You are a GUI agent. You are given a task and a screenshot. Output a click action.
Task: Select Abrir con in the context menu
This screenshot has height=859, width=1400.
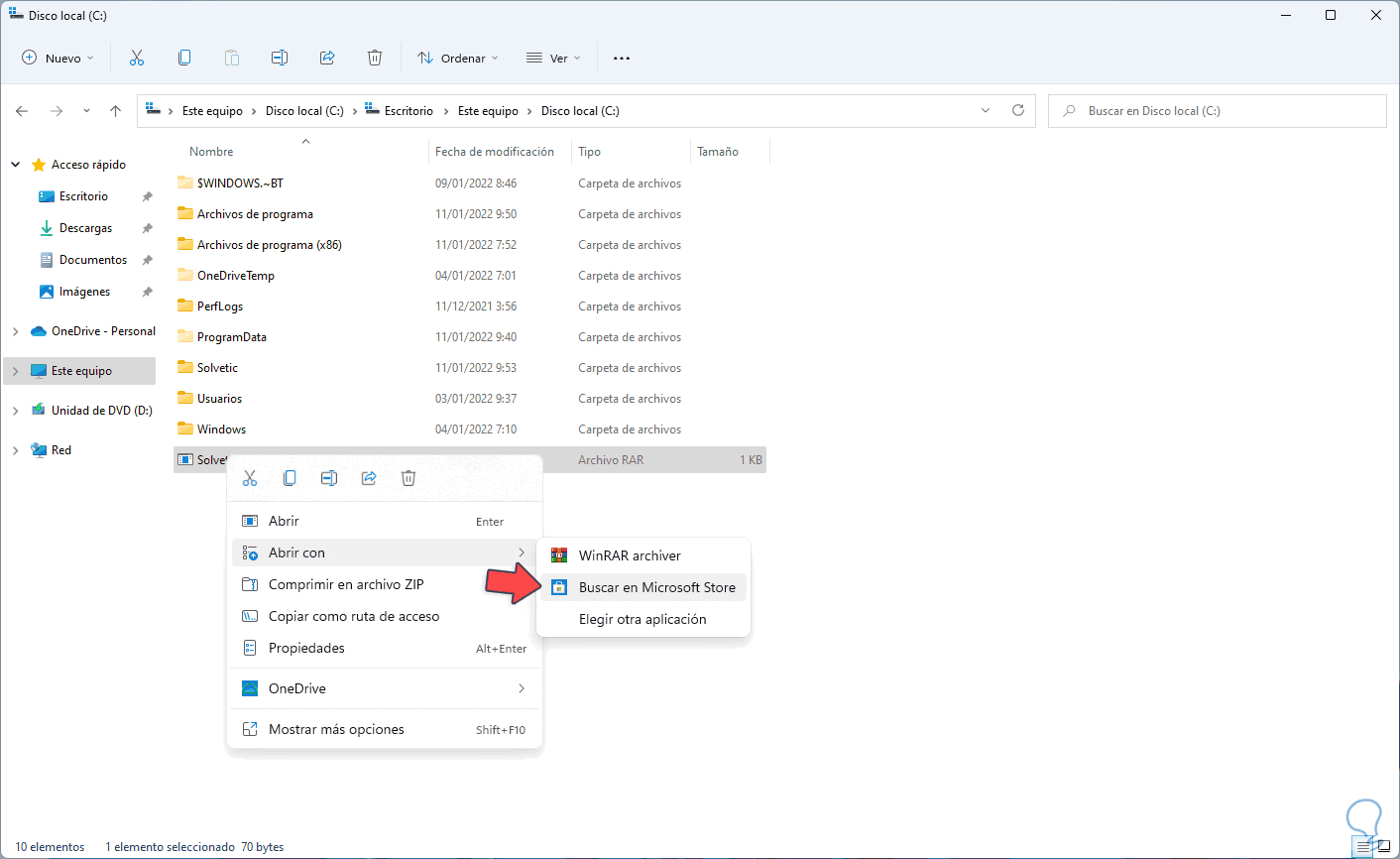click(386, 552)
